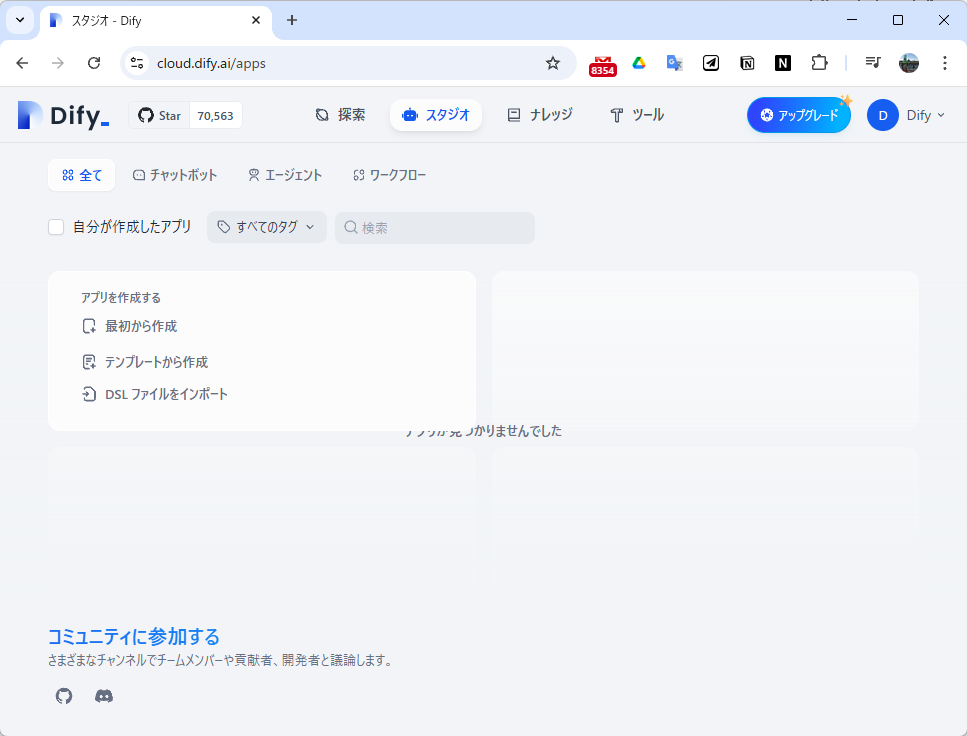Click the blue D account avatar

coord(883,115)
